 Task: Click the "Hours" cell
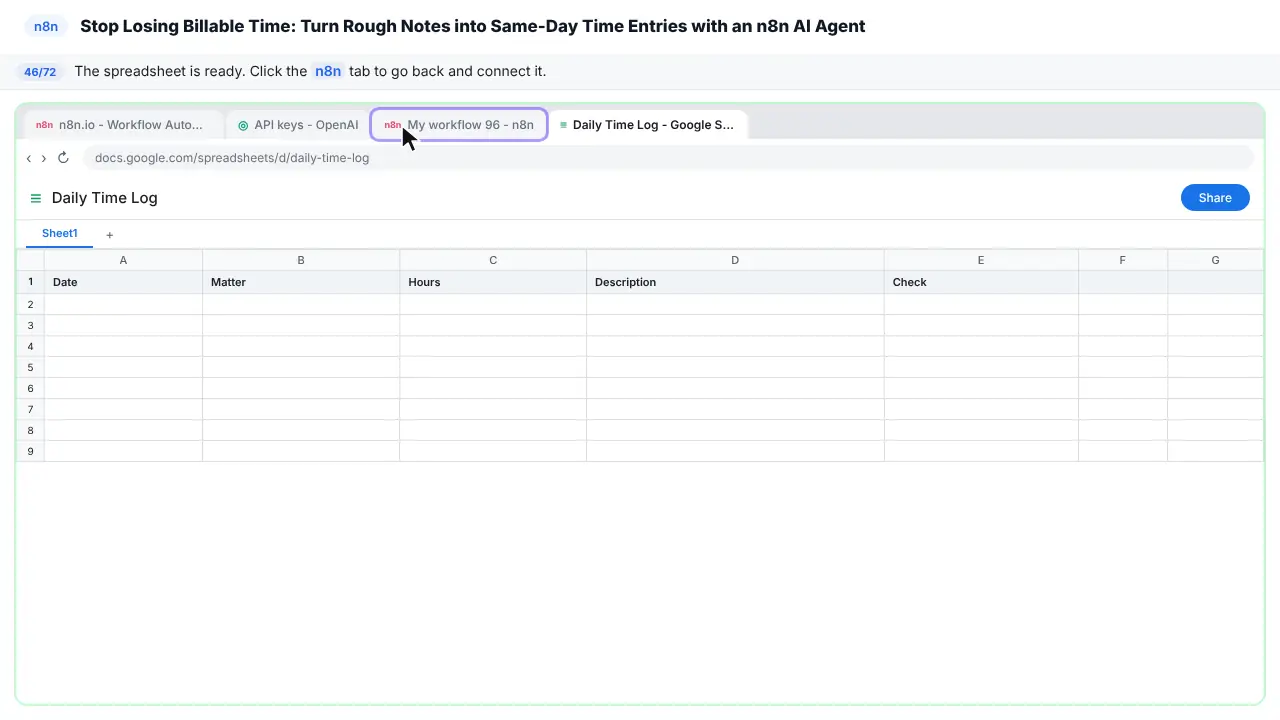(493, 282)
